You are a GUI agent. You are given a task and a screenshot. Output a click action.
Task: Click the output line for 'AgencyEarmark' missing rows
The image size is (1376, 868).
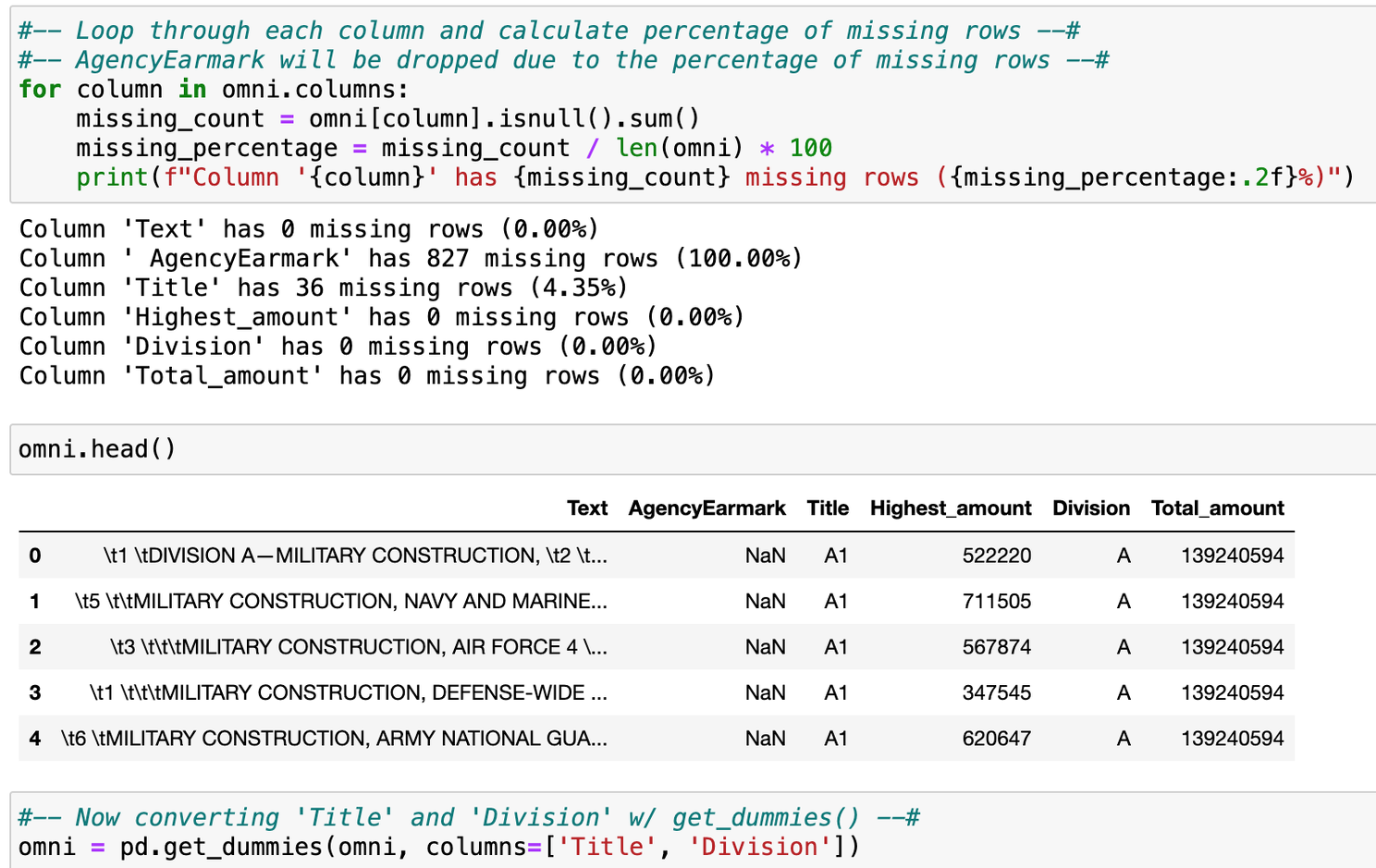tap(411, 259)
